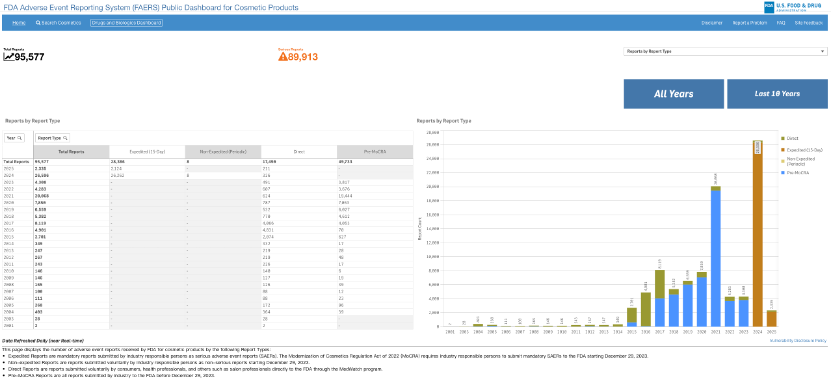Click the 95,577 total reports figure
This screenshot has height=384, width=832.
click(x=30, y=57)
